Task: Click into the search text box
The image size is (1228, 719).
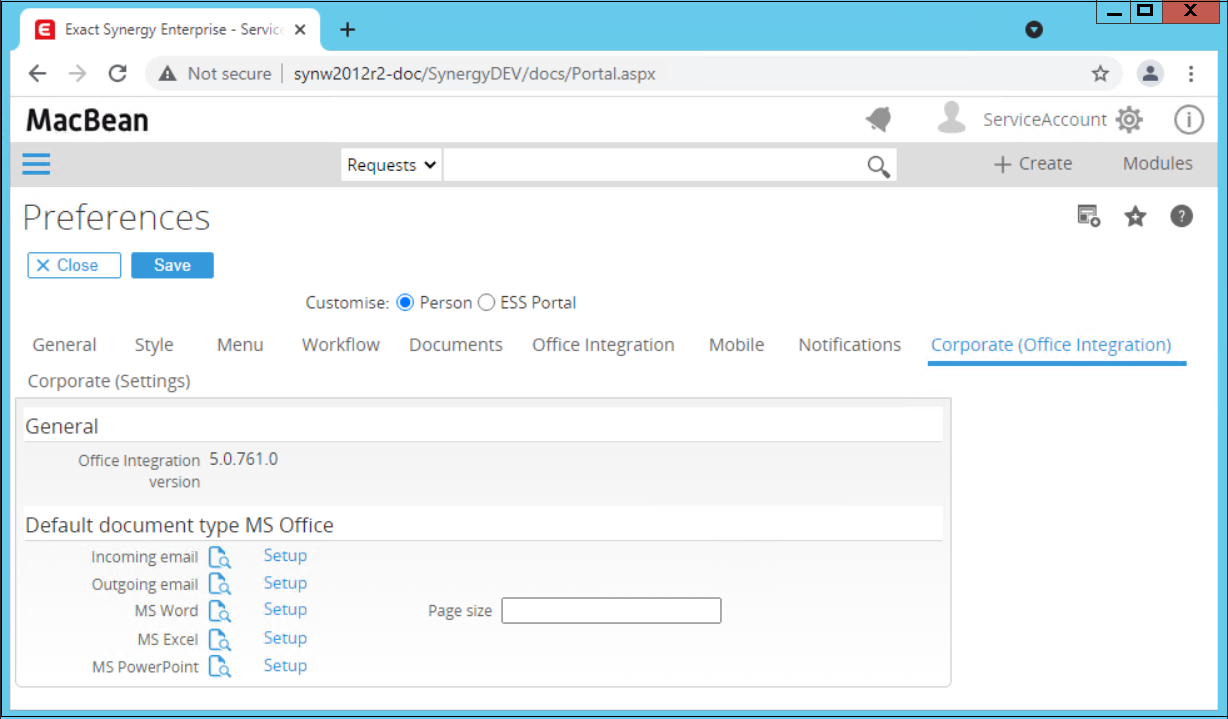Action: tap(654, 165)
